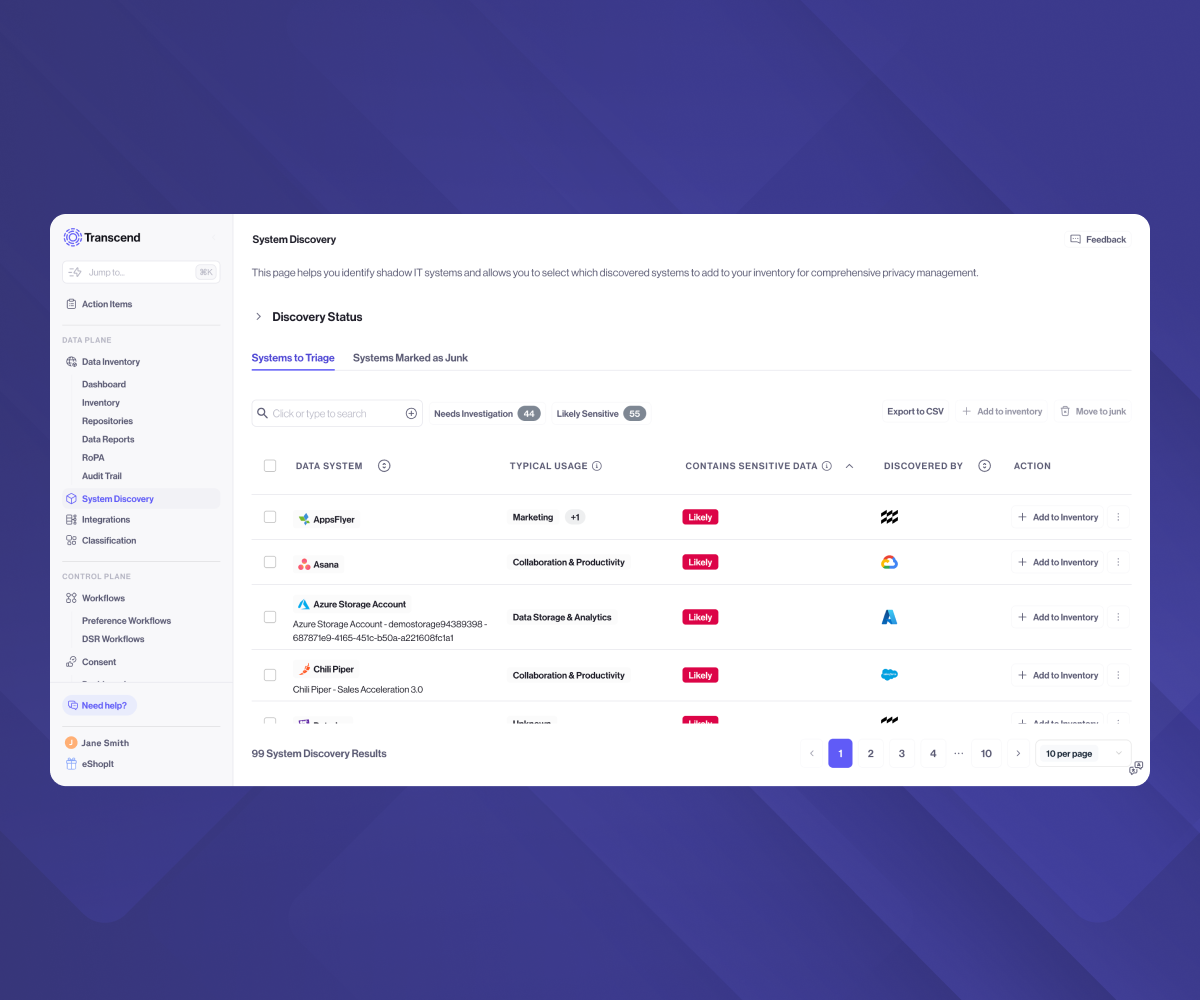Click the Add to inventory toolbar button

pyautogui.click(x=1002, y=412)
